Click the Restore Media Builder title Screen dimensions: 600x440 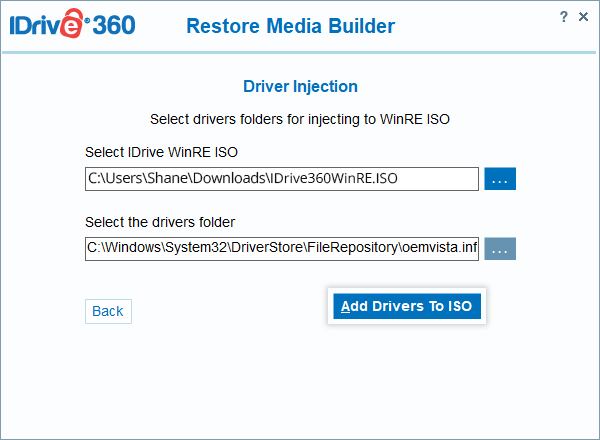[290, 26]
